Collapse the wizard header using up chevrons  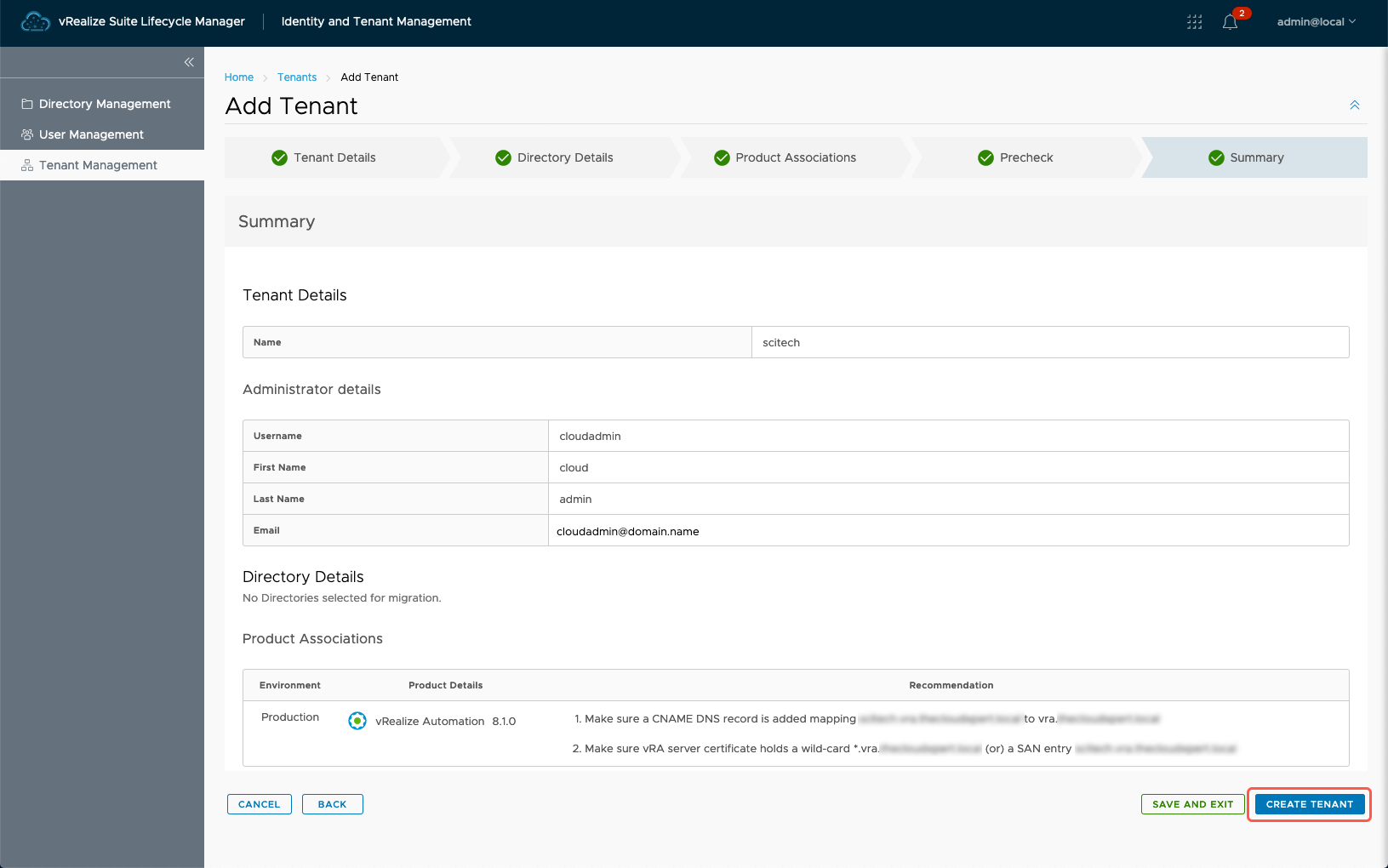1354,106
